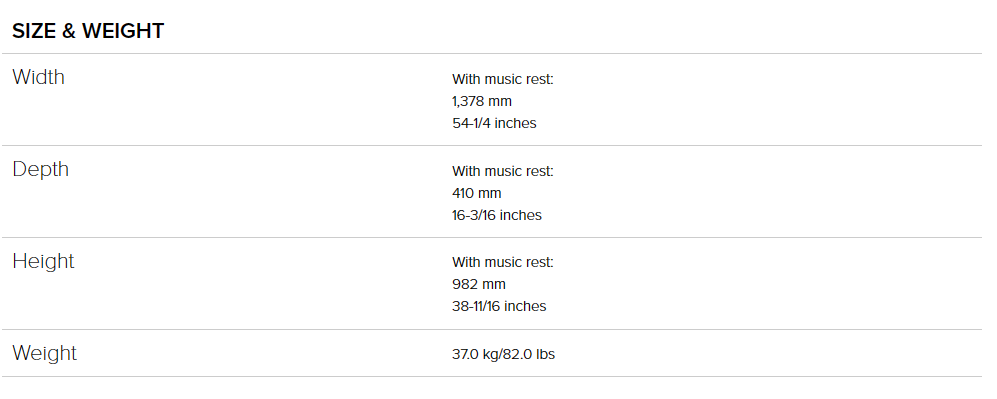The width and height of the screenshot is (997, 399).
Task: Click the divider line below Weight row
Action: (492, 377)
